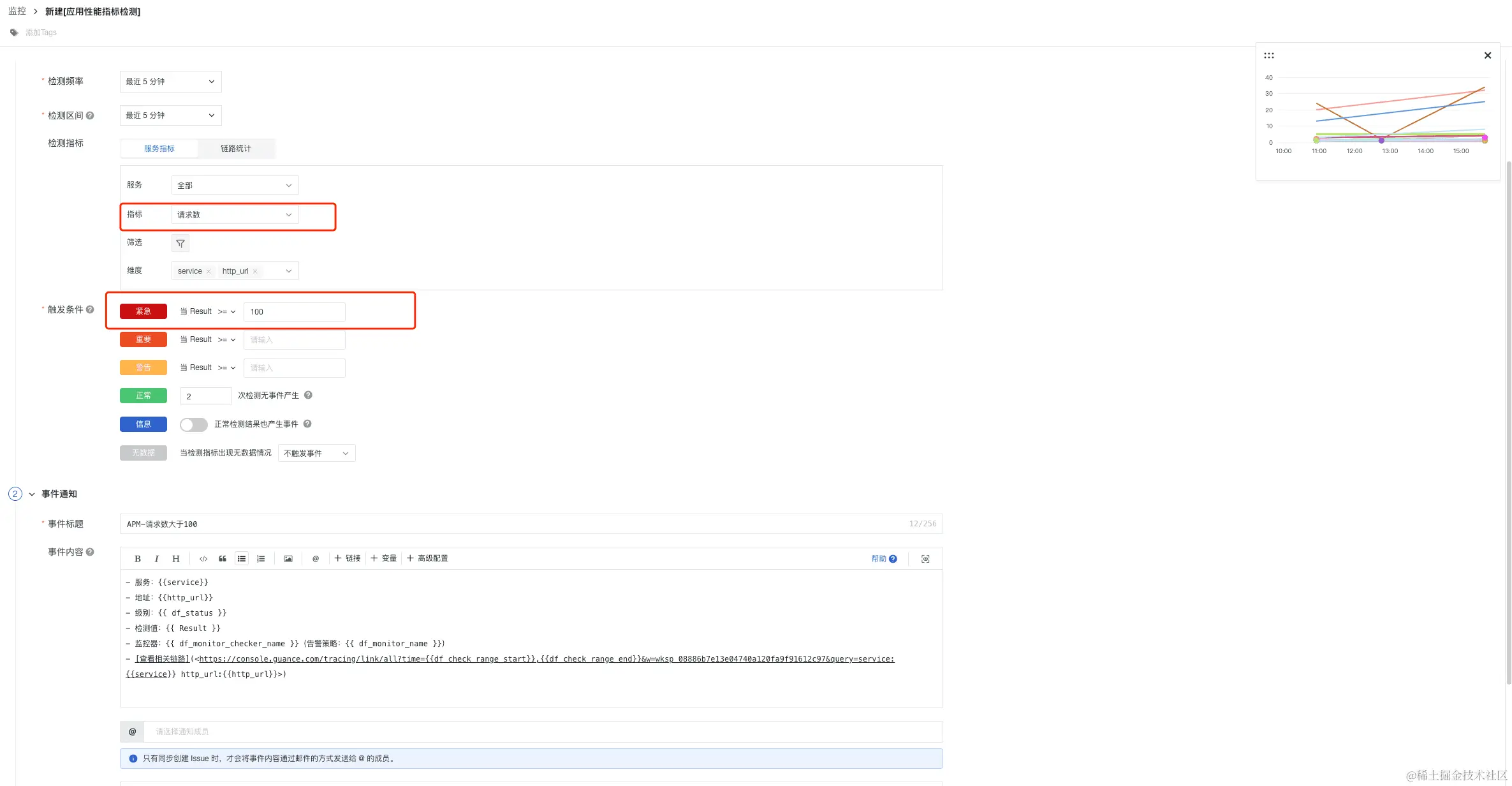Open the 指标 请求数 dropdown
The height and width of the screenshot is (786, 1512).
235,215
